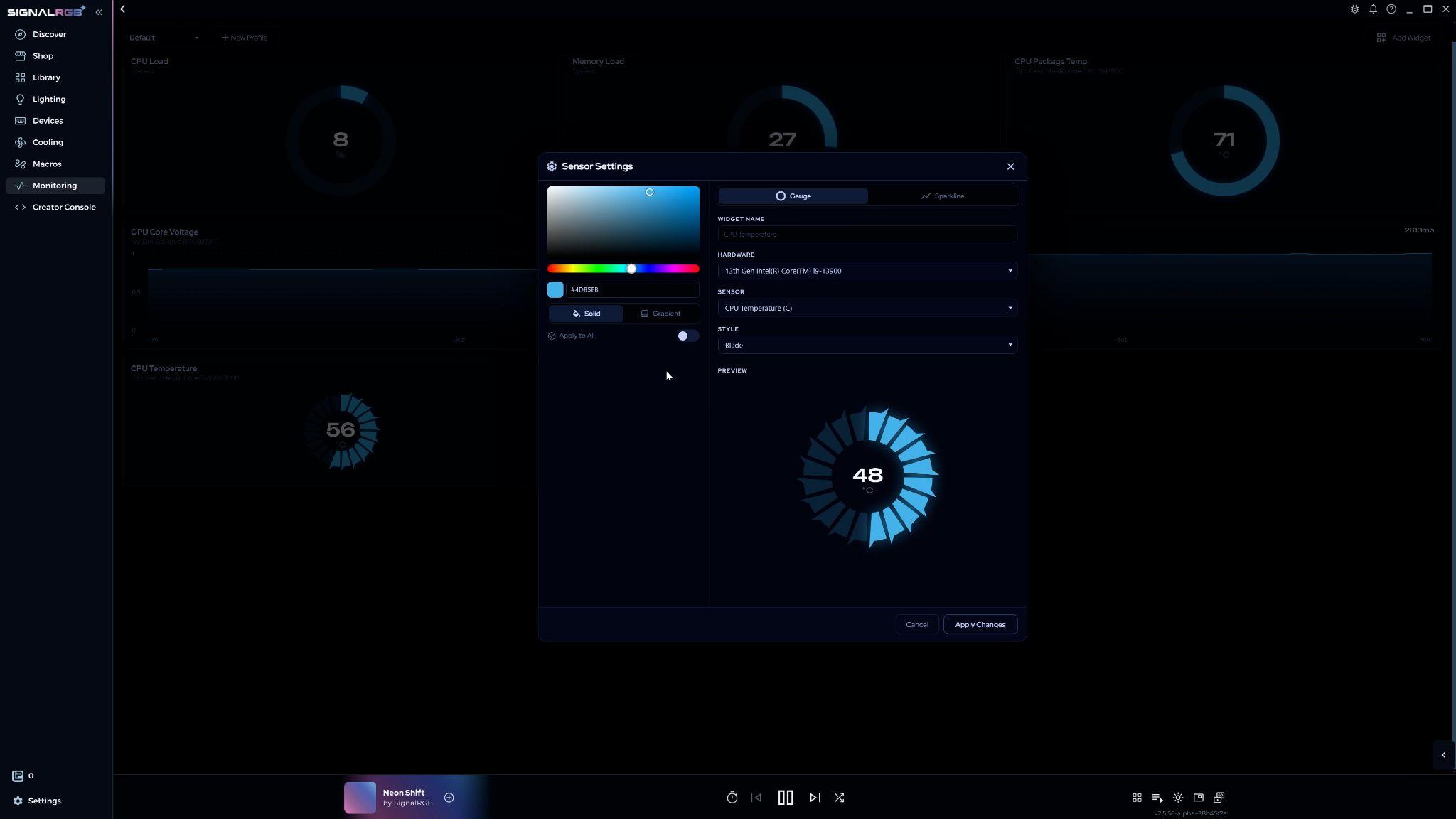This screenshot has width=1456, height=819.
Task: Toggle shuffle effects
Action: [x=840, y=798]
